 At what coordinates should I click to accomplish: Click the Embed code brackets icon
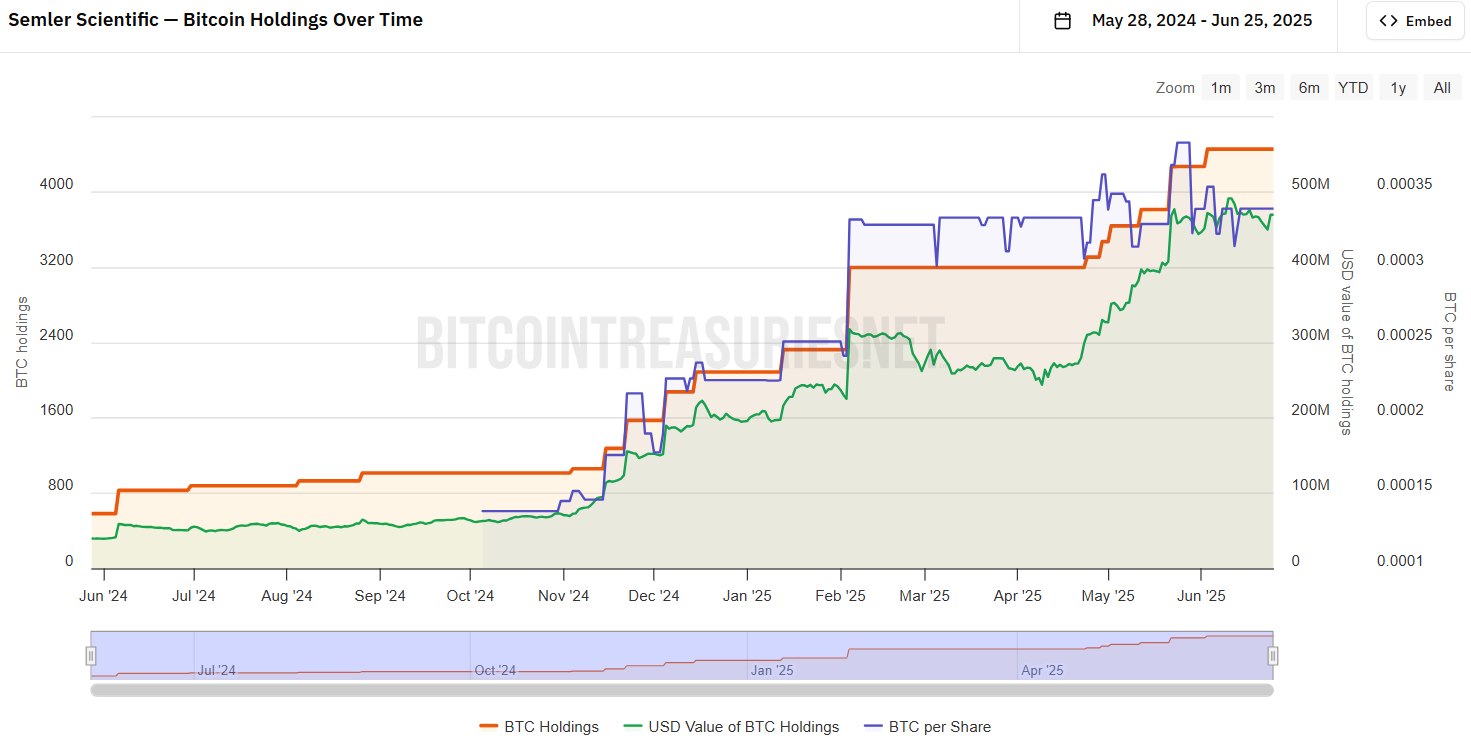tap(1388, 21)
